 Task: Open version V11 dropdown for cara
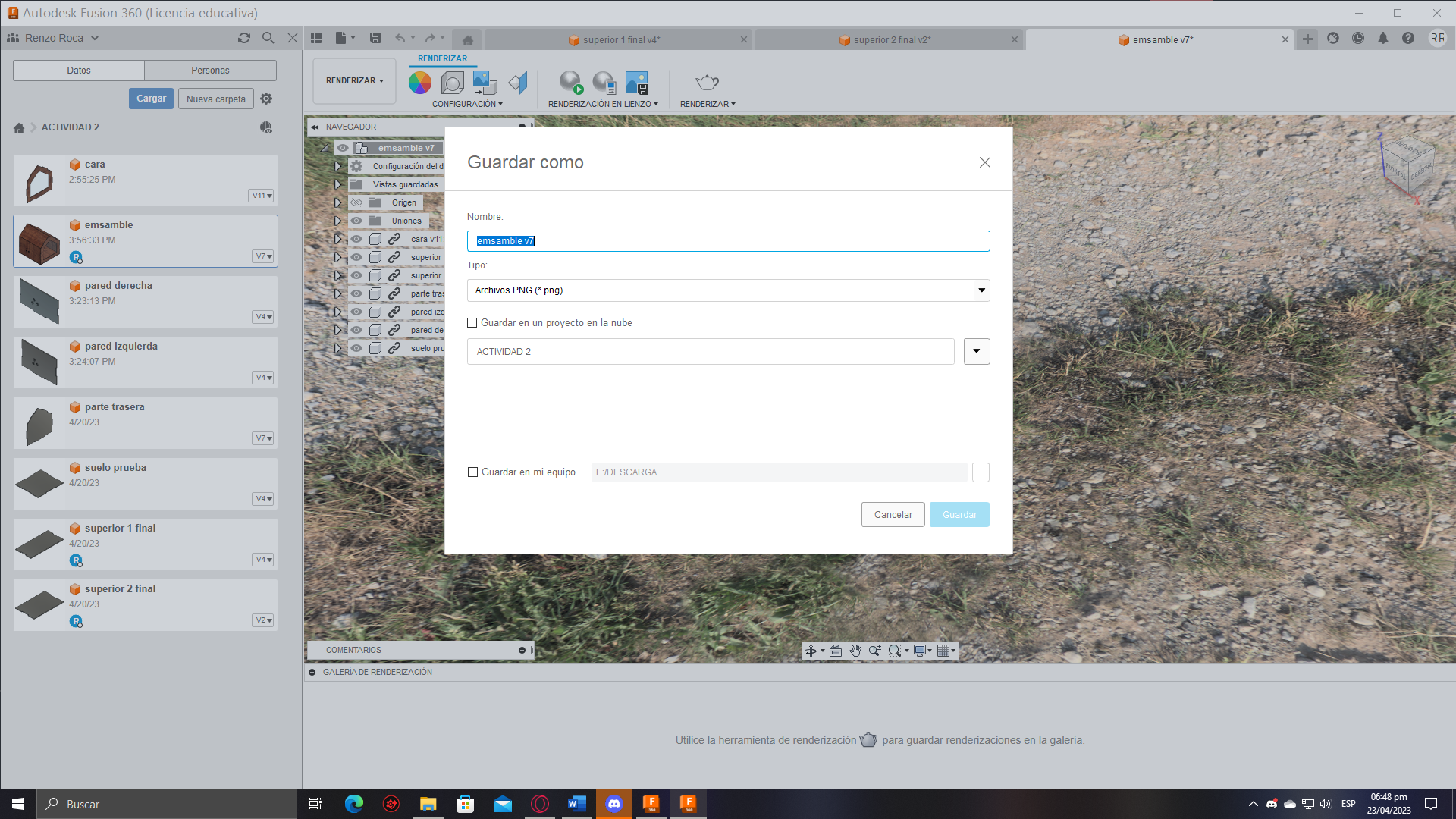tap(262, 196)
